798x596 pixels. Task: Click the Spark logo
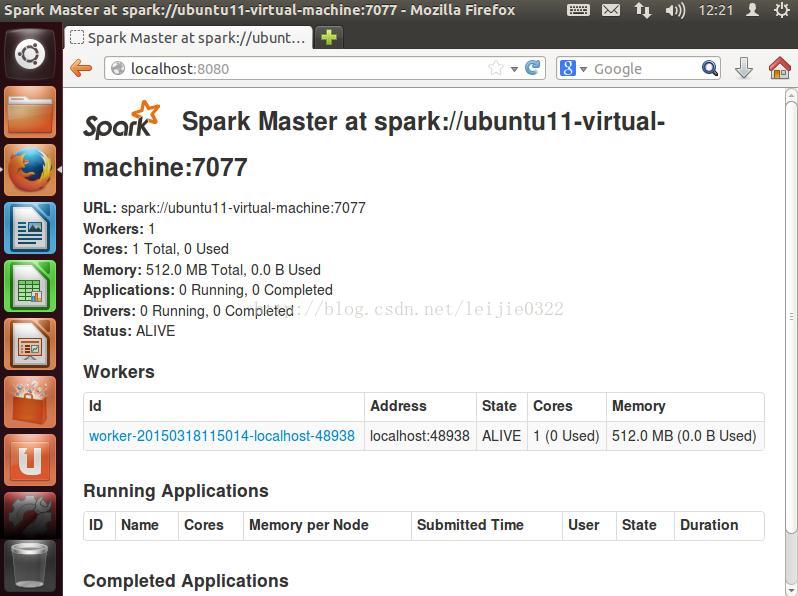point(122,120)
